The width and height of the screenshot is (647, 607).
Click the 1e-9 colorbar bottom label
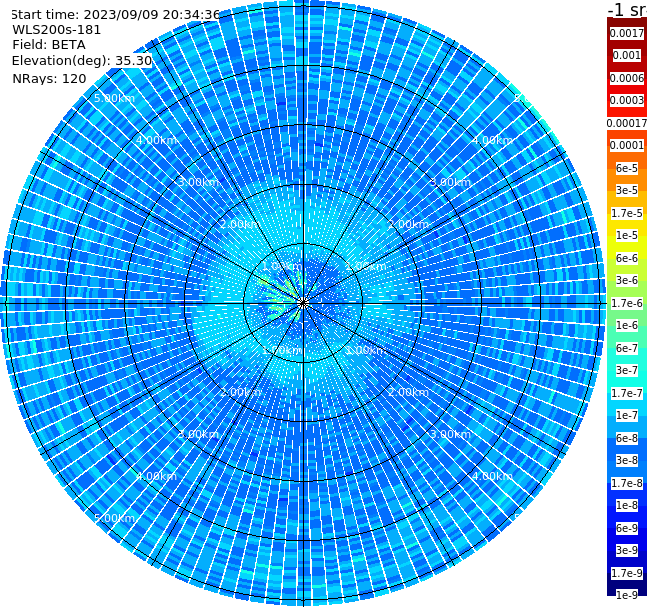click(627, 595)
